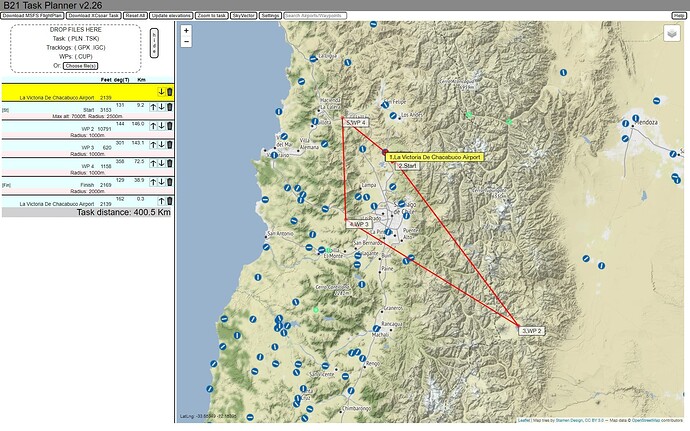Move the Finish waypoint down
The width and height of the screenshot is (690, 431).
[x=161, y=182]
